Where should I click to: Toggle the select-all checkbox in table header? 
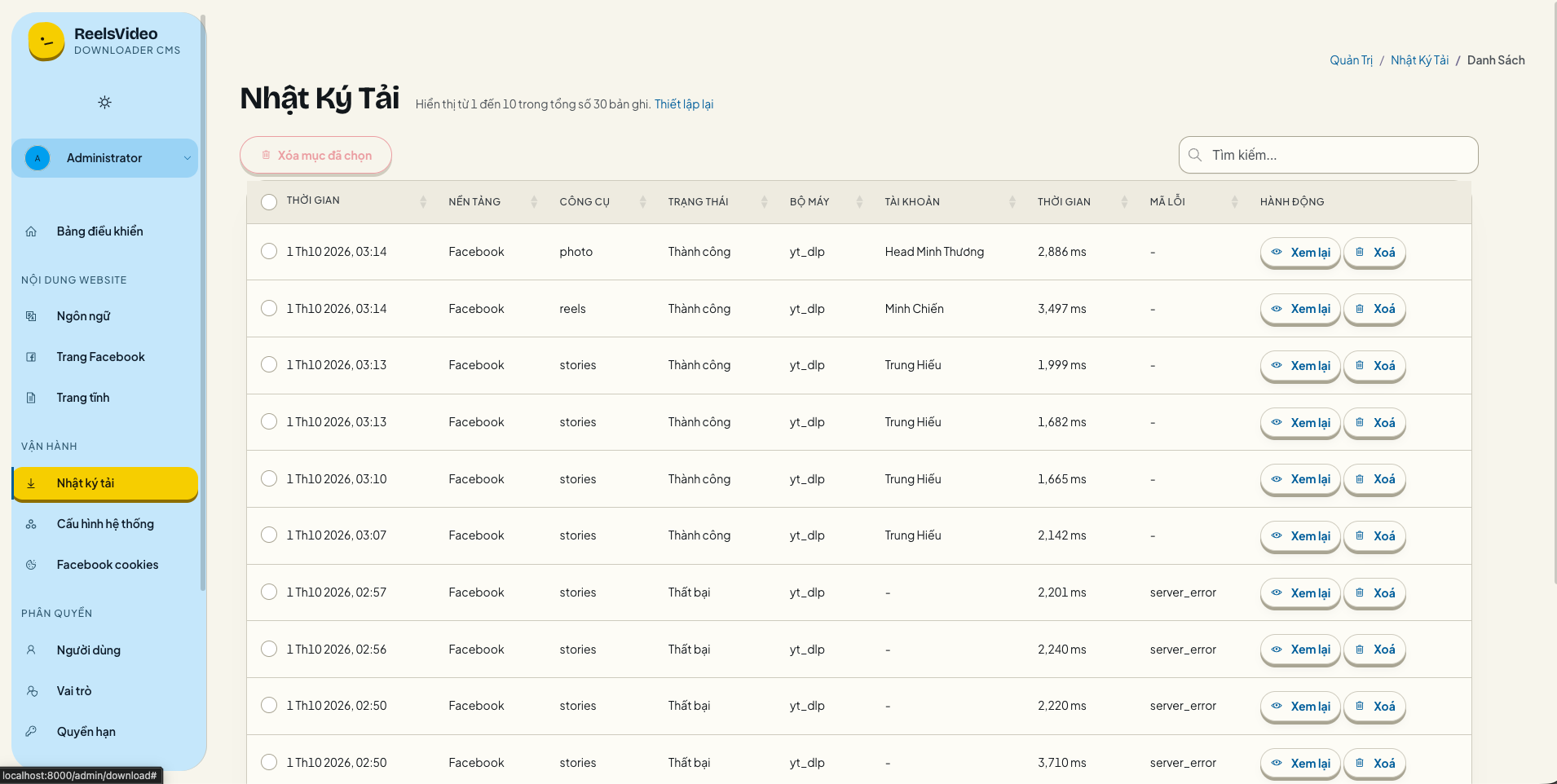269,202
